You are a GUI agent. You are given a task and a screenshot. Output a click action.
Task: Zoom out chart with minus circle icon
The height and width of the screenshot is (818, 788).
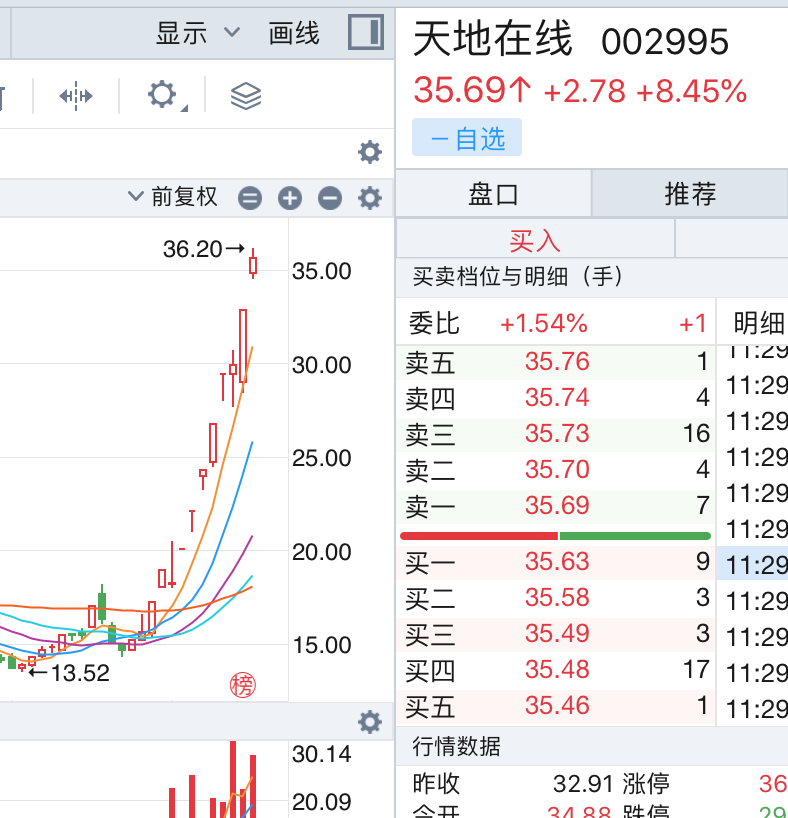pos(330,198)
